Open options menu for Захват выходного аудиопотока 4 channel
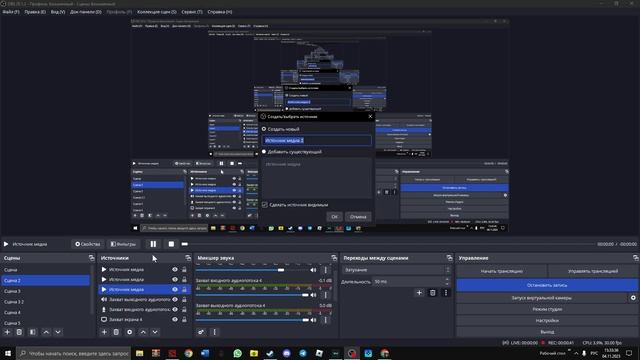This screenshot has height=360, width=640. (x=326, y=320)
